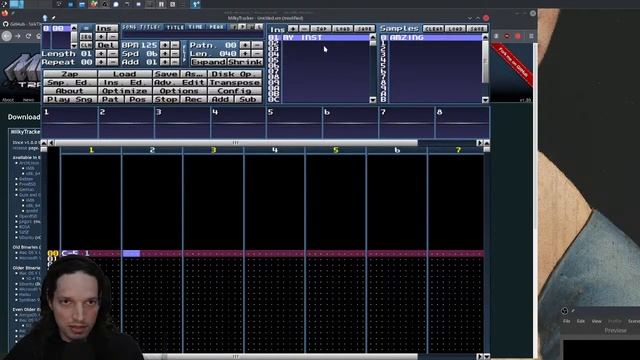Mute channel by clicking scope 1
The width and height of the screenshot is (640, 360).
tap(70, 122)
